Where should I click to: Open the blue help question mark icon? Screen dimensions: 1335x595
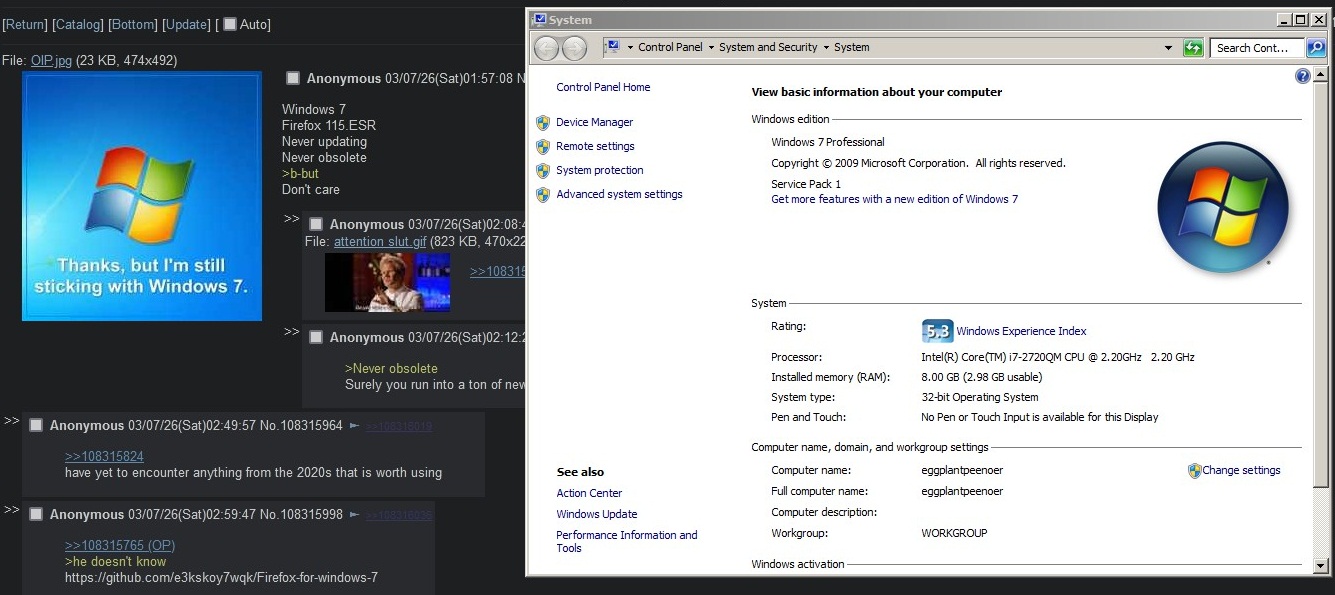(x=1303, y=76)
